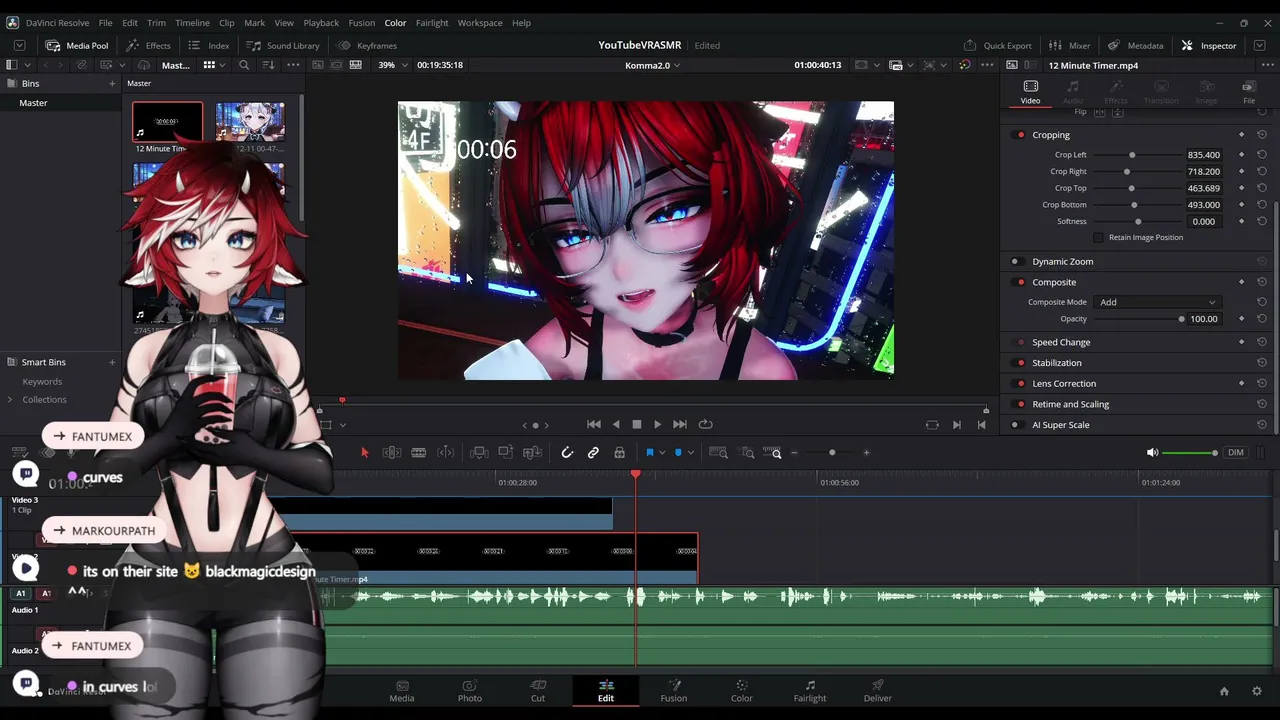Screen dimensions: 1280x720
Task: Switch to the Fairlight page
Action: click(x=810, y=691)
